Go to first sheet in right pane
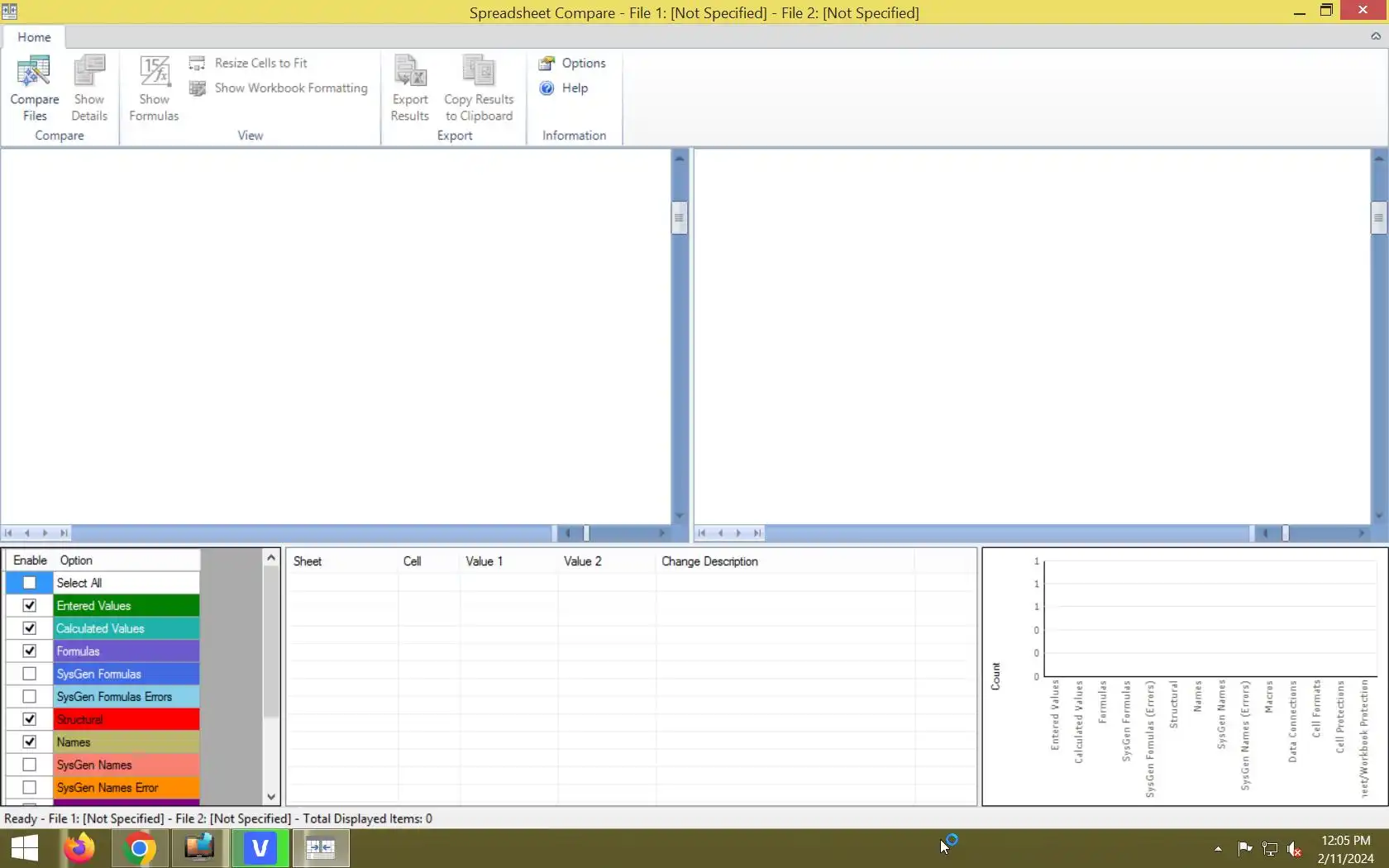Screen dimensions: 1389x868 (x=702, y=533)
